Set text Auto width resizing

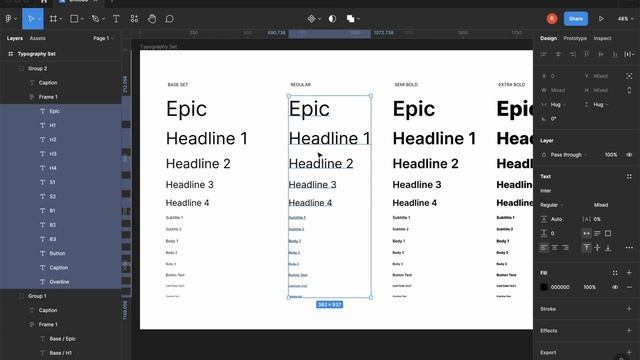pyautogui.click(x=587, y=233)
